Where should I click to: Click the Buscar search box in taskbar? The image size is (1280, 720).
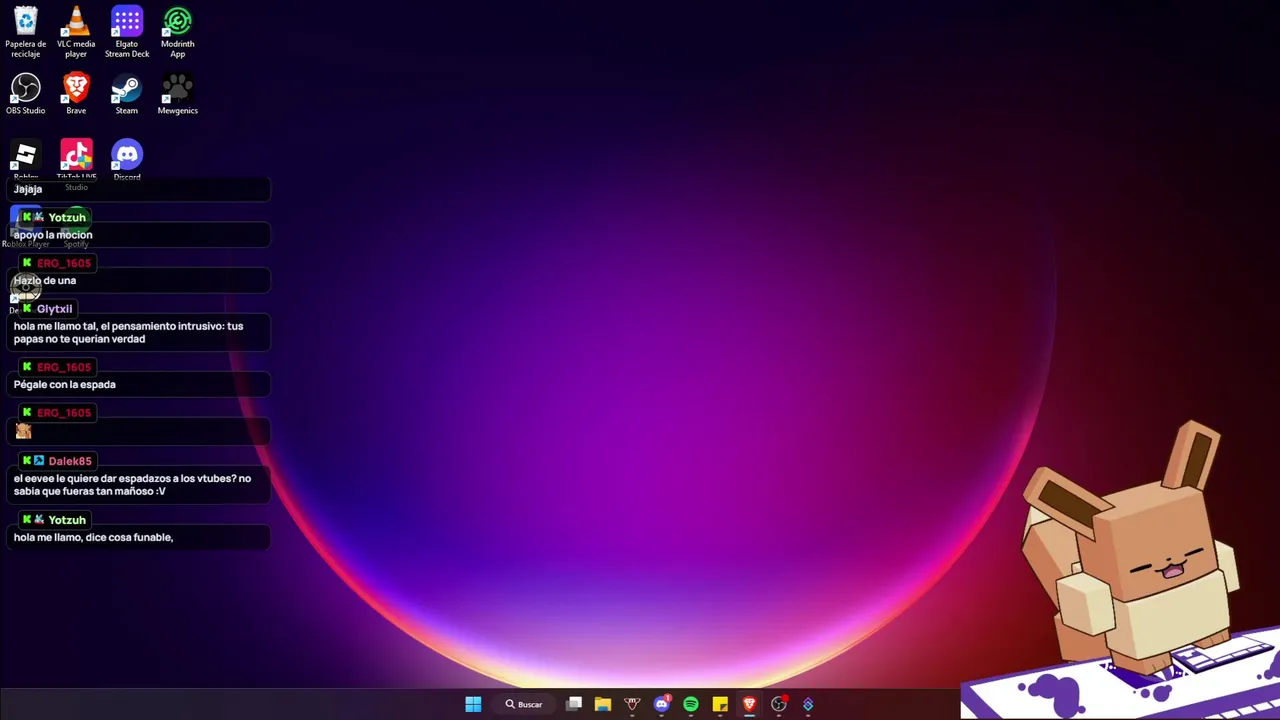point(524,704)
